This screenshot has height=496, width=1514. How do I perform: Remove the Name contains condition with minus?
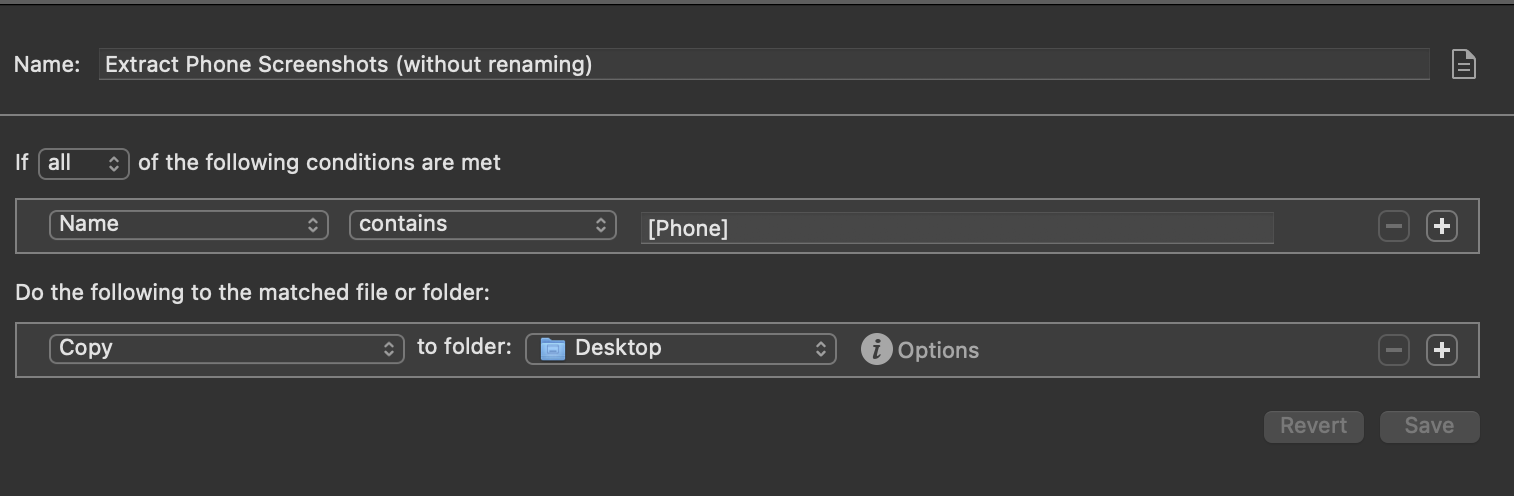click(x=1393, y=226)
